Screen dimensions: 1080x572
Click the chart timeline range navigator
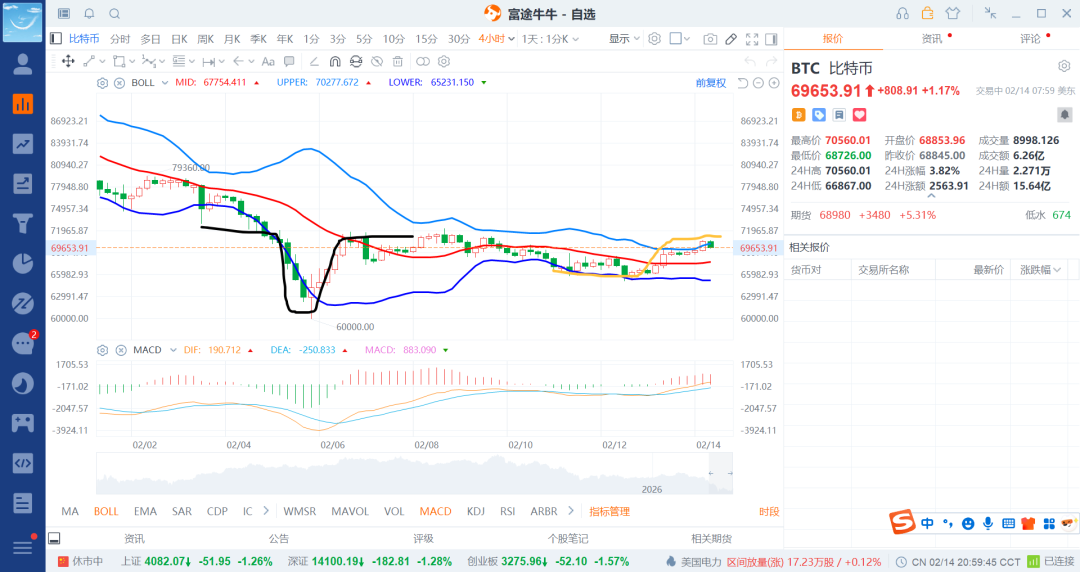tap(415, 473)
